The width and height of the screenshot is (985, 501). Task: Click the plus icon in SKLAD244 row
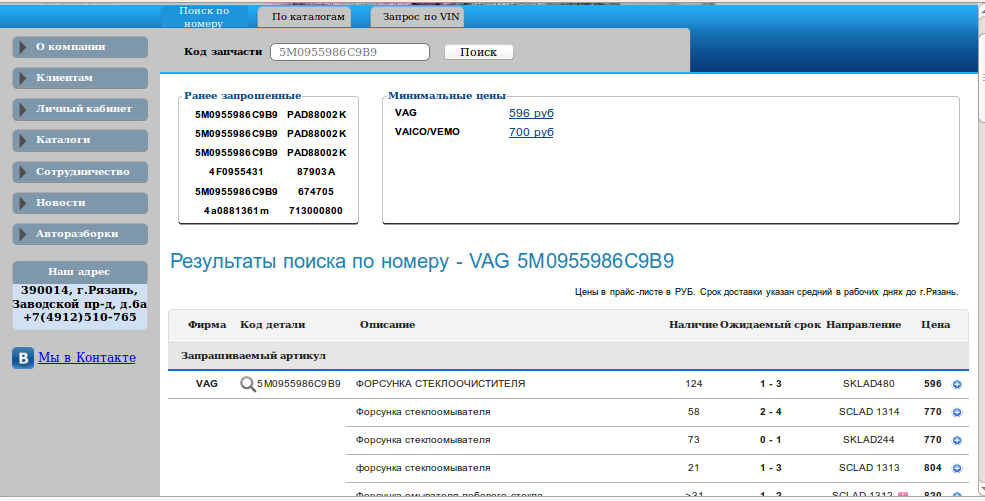(x=957, y=440)
